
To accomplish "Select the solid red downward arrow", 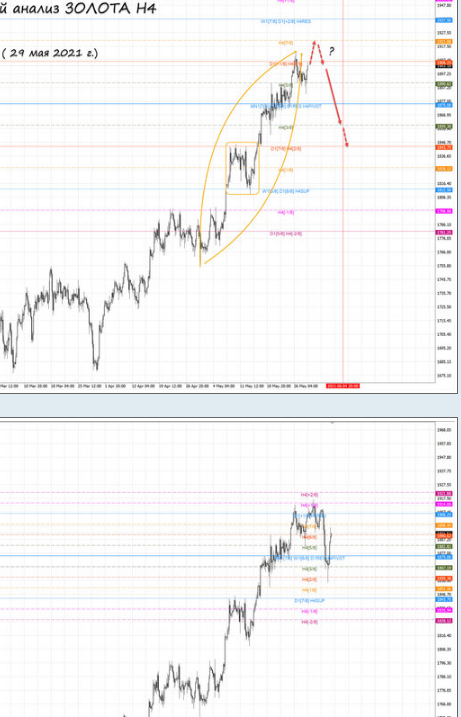I will pyautogui.click(x=332, y=95).
